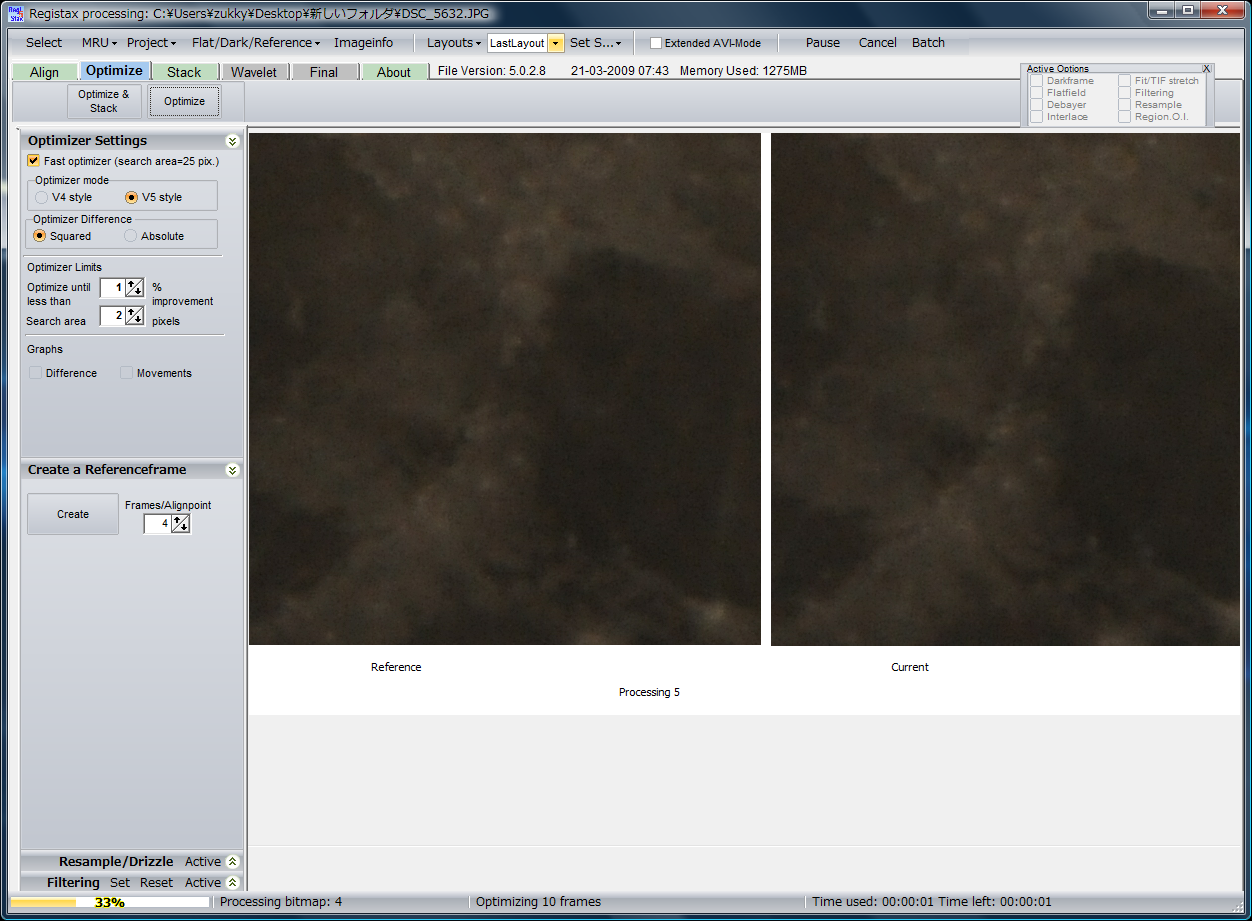Select V4 style optimizer mode
The width and height of the screenshot is (1252, 921).
[x=42, y=197]
